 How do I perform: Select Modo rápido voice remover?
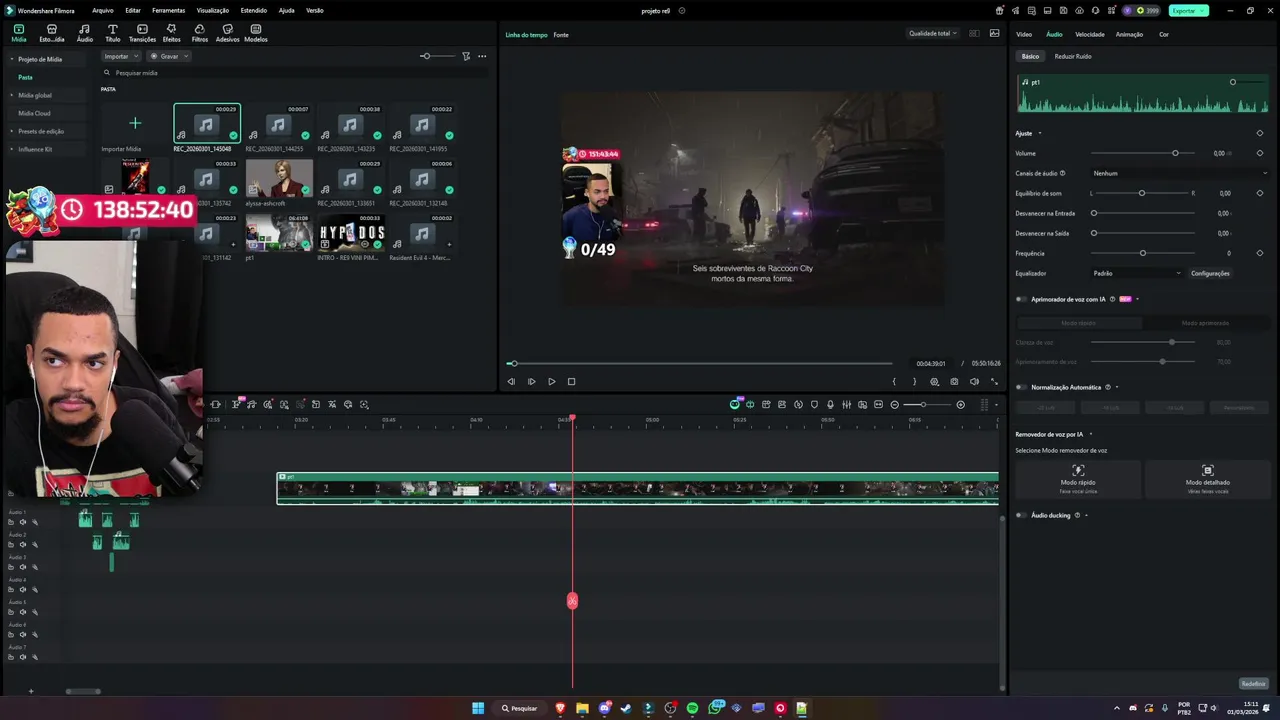[x=1077, y=479]
